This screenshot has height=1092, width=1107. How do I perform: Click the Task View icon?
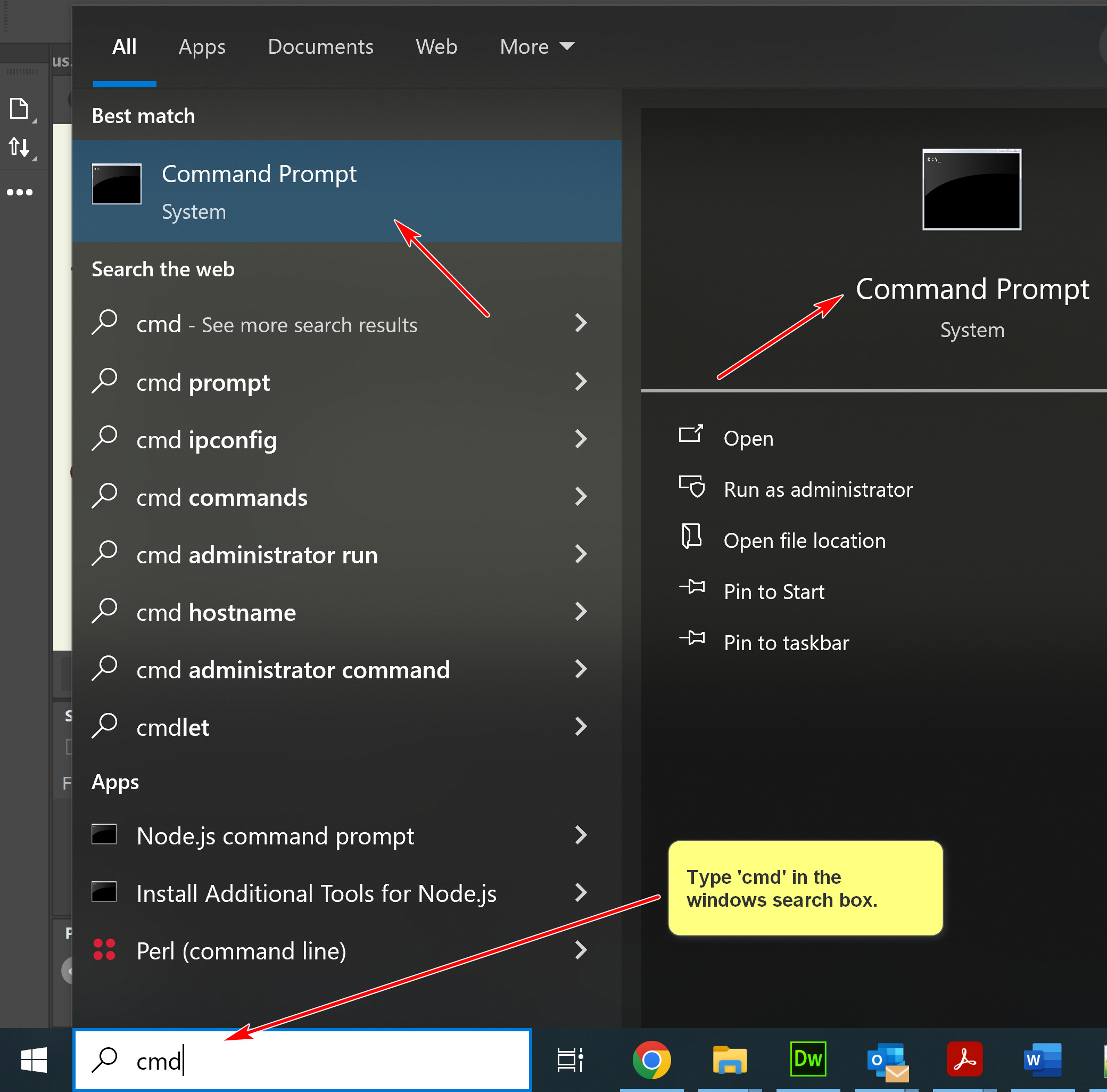tap(570, 1060)
